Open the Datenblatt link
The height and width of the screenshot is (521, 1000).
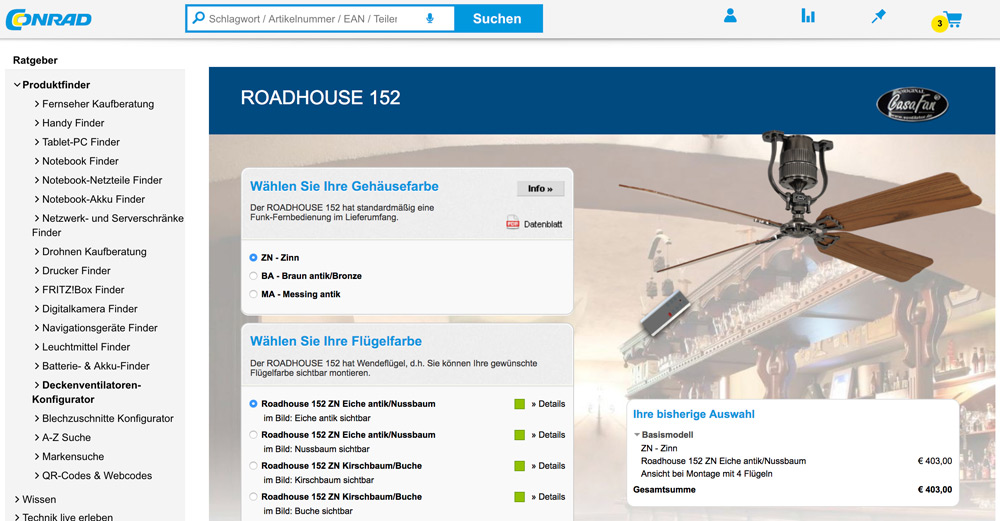point(543,224)
